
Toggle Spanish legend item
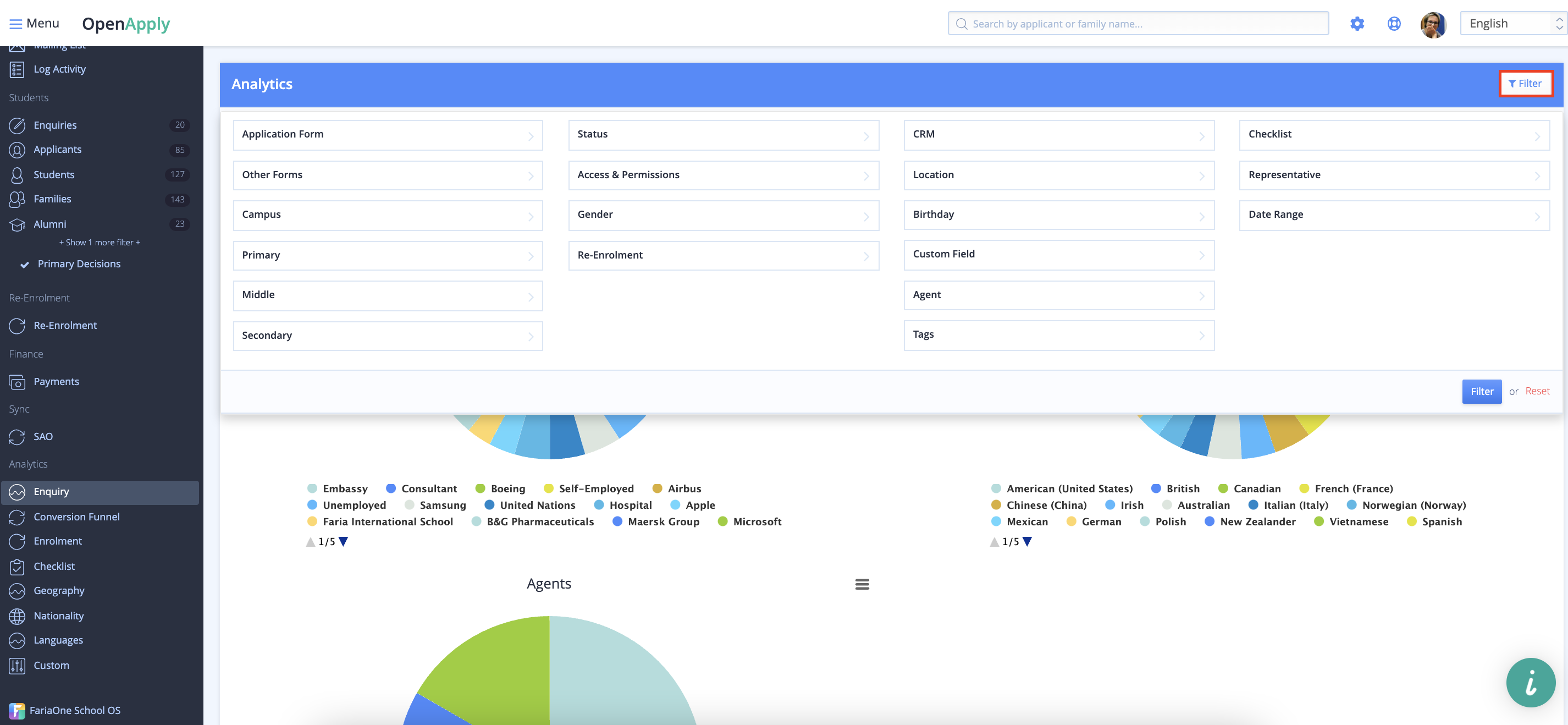(1435, 521)
